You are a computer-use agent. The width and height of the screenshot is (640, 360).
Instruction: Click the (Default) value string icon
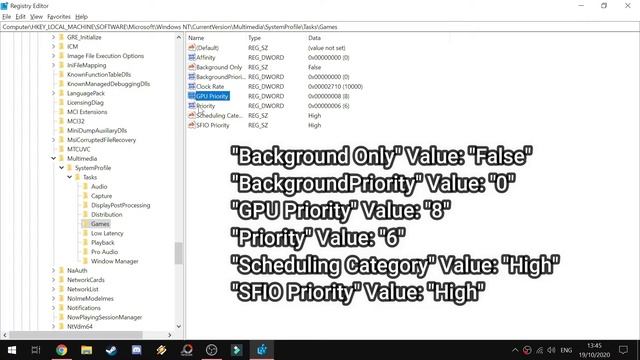191,47
